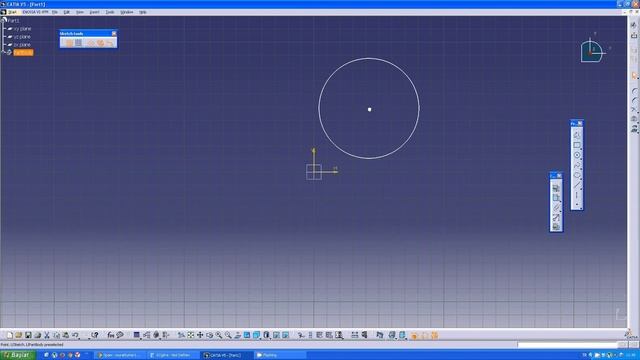This screenshot has width=640, height=360.
Task: Open the ENOVIA V5 VPM menu
Action: click(x=35, y=12)
